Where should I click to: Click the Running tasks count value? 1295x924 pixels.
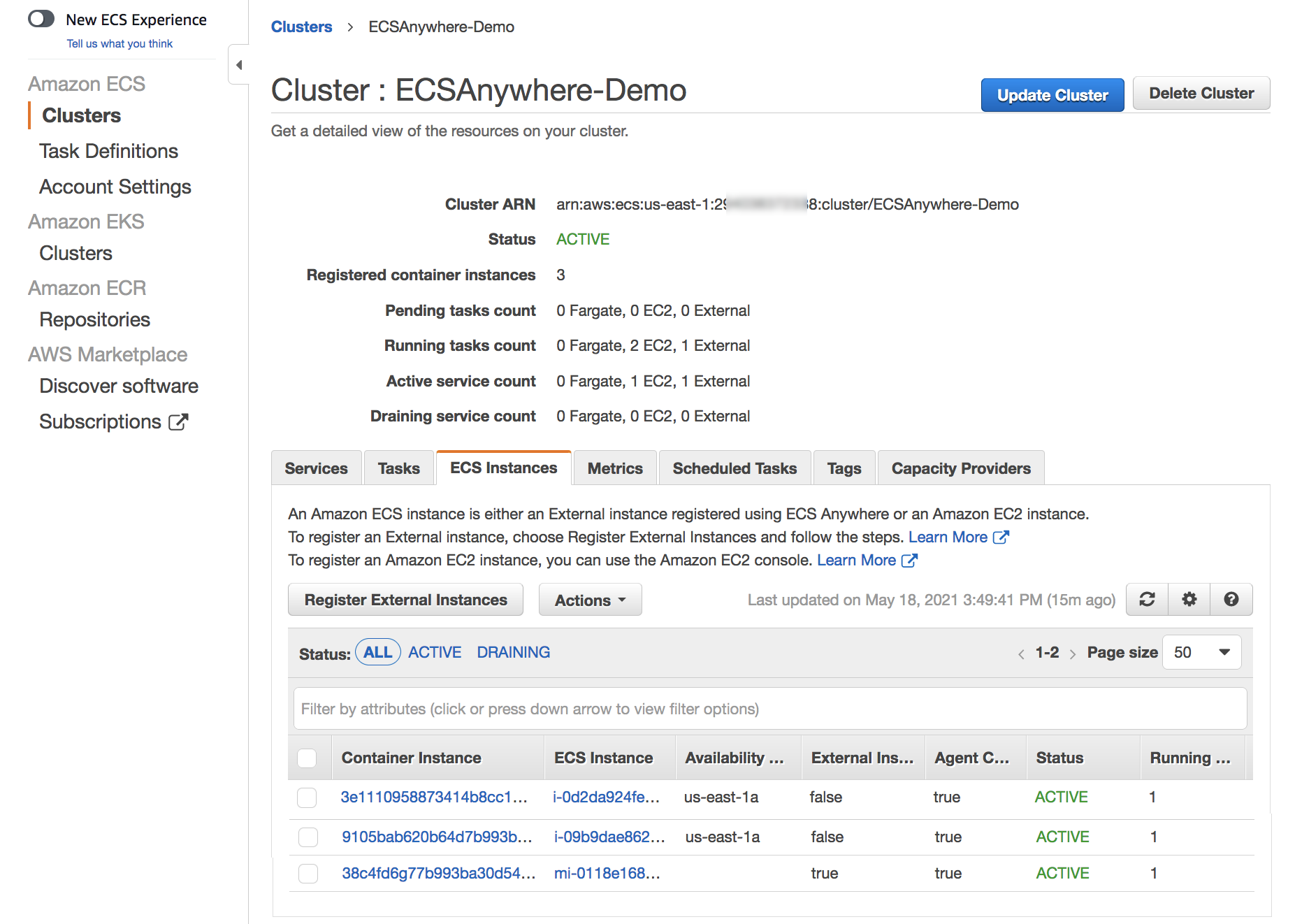click(x=653, y=346)
